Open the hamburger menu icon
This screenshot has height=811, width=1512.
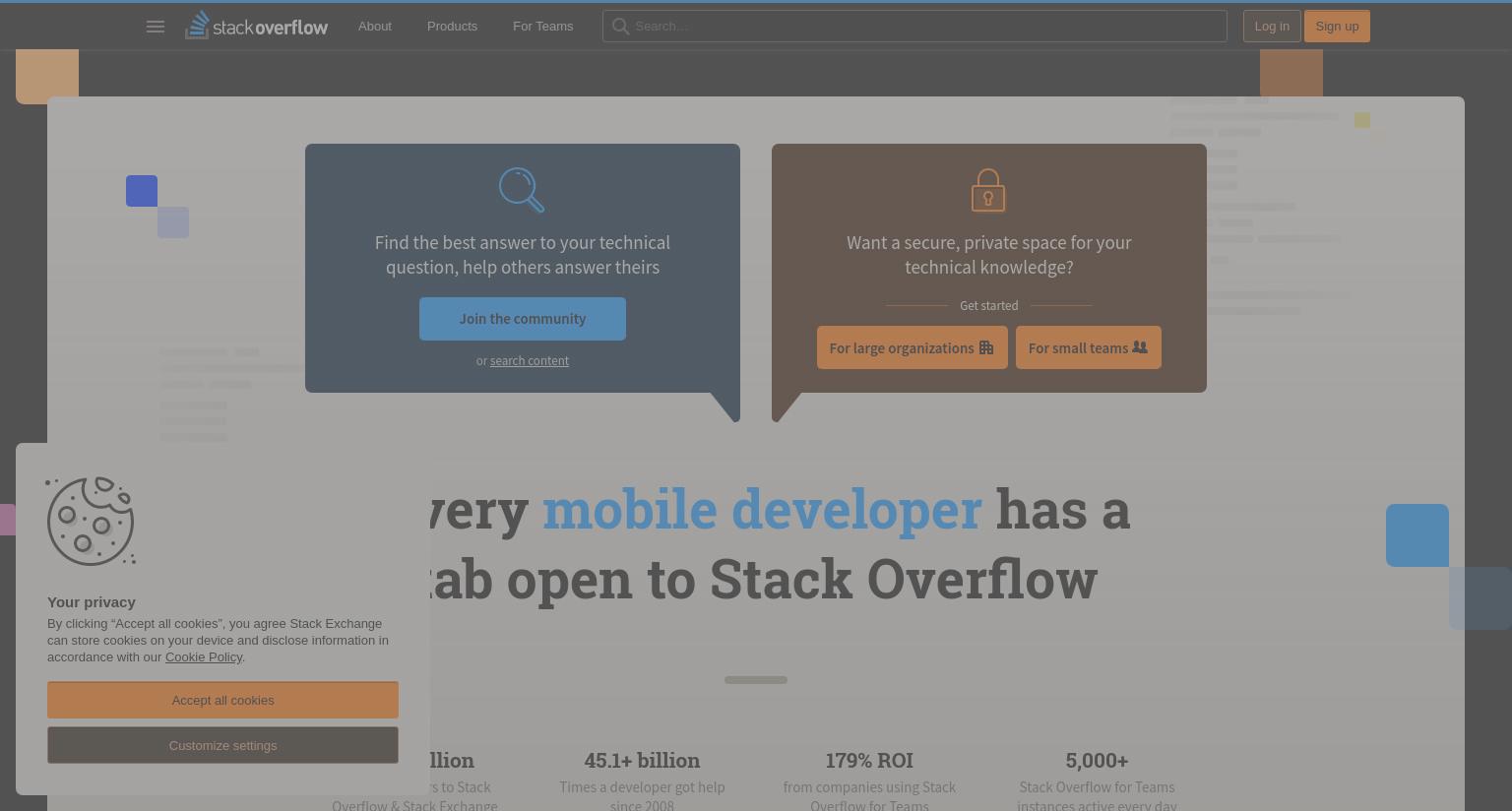155,27
